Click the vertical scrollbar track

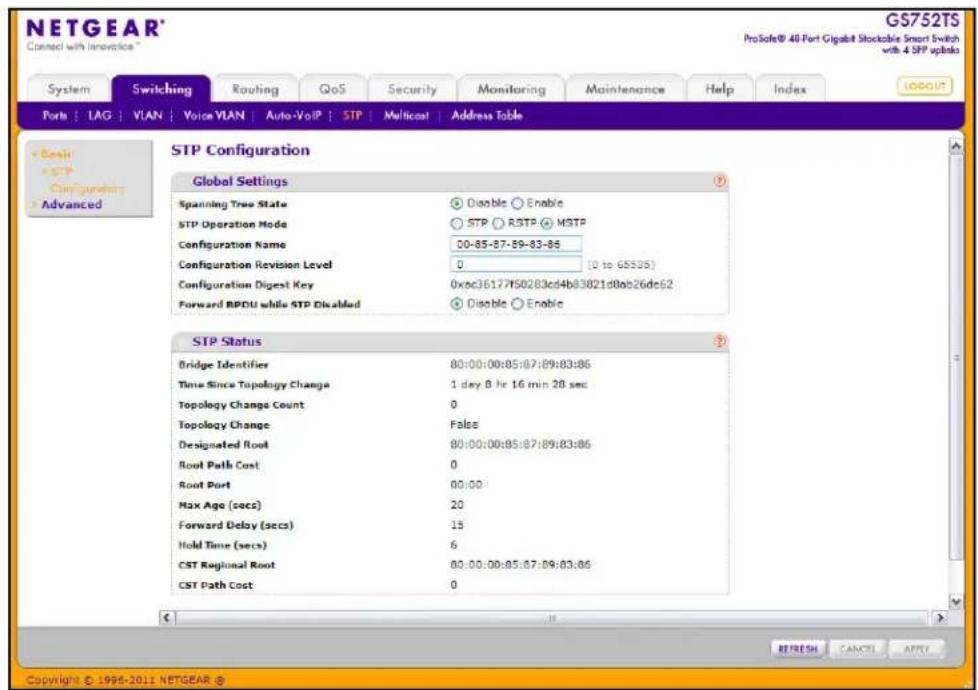(x=955, y=374)
